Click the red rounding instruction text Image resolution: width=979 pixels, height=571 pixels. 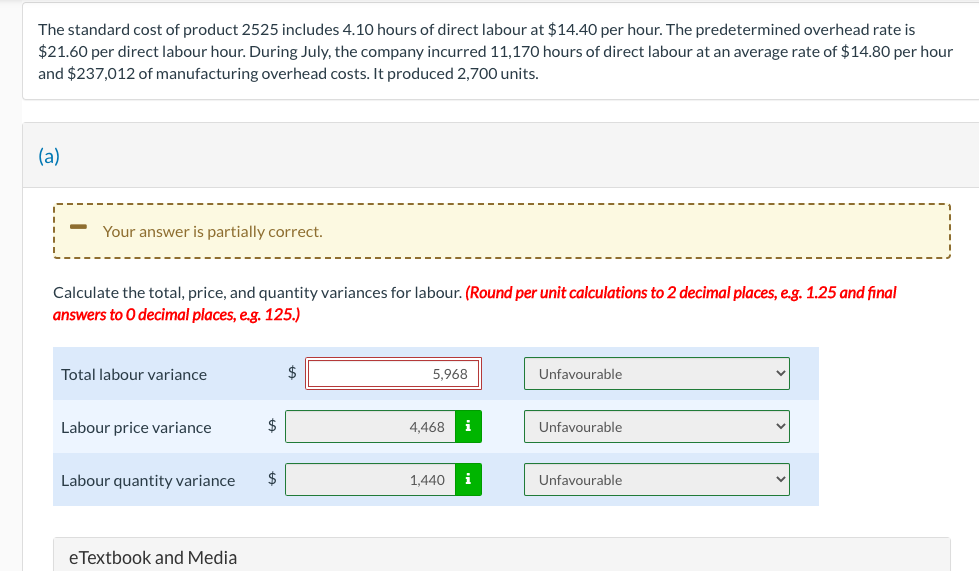475,303
